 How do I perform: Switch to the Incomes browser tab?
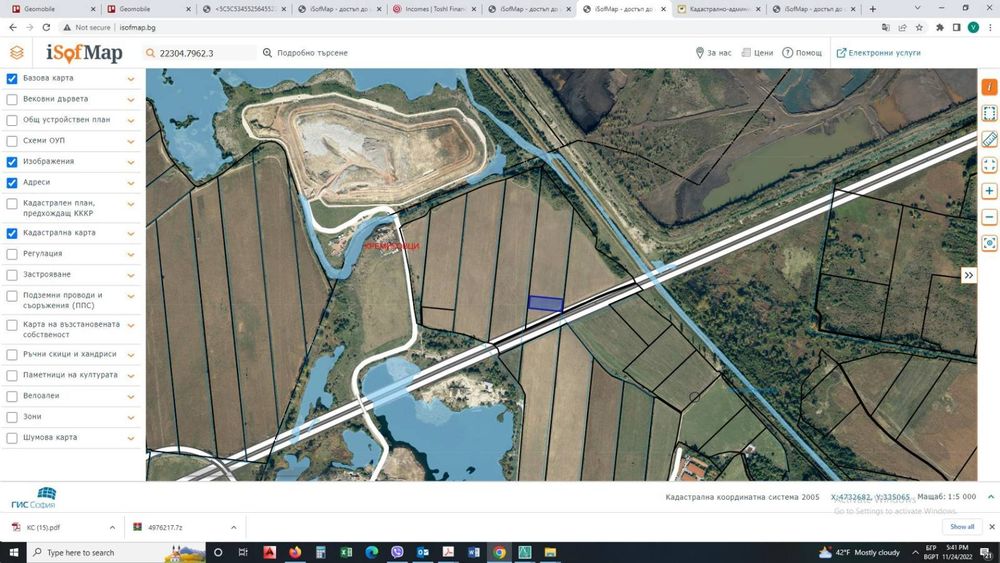coord(434,9)
